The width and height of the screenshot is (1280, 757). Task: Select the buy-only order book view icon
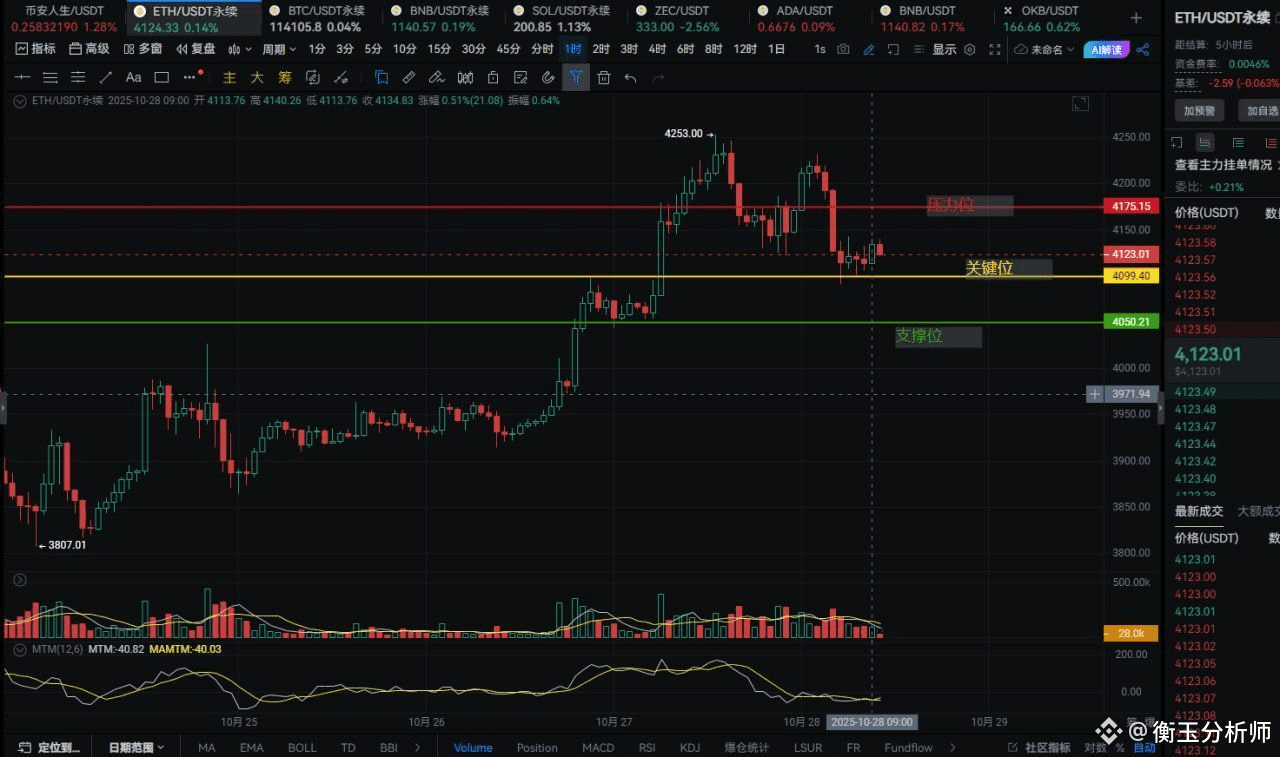(x=1238, y=142)
